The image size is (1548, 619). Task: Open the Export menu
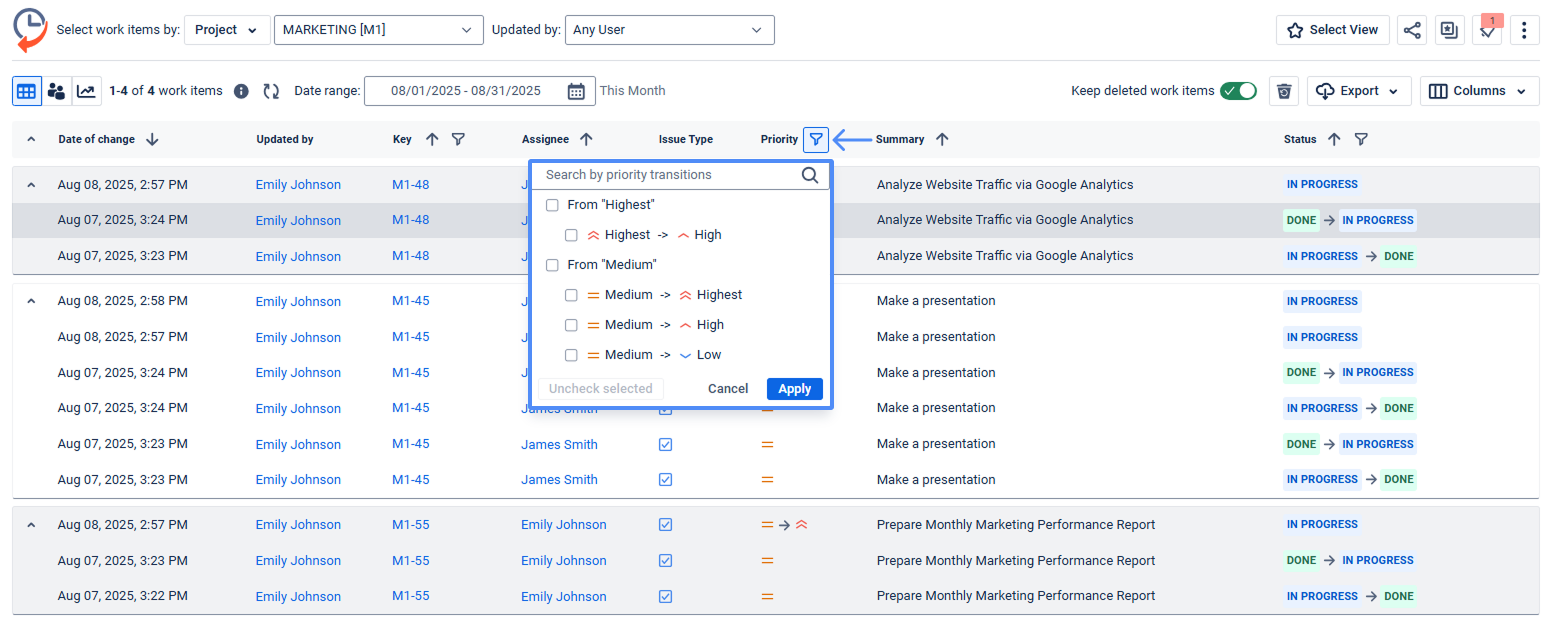pyautogui.click(x=1358, y=91)
